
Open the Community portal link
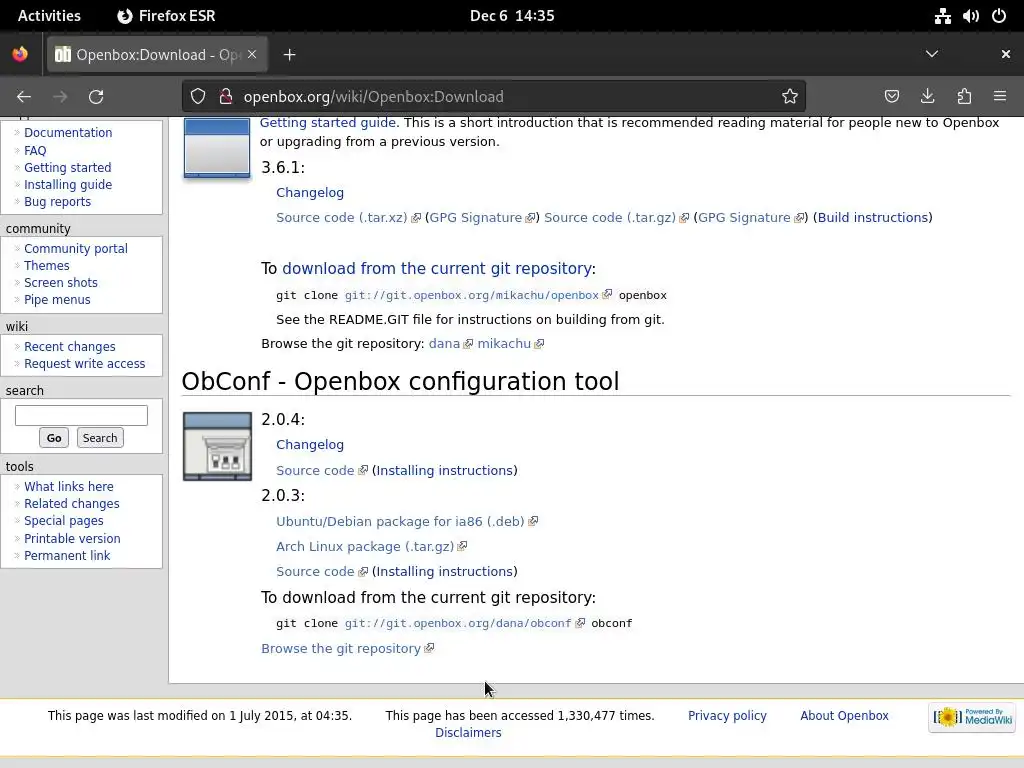[x=76, y=249]
